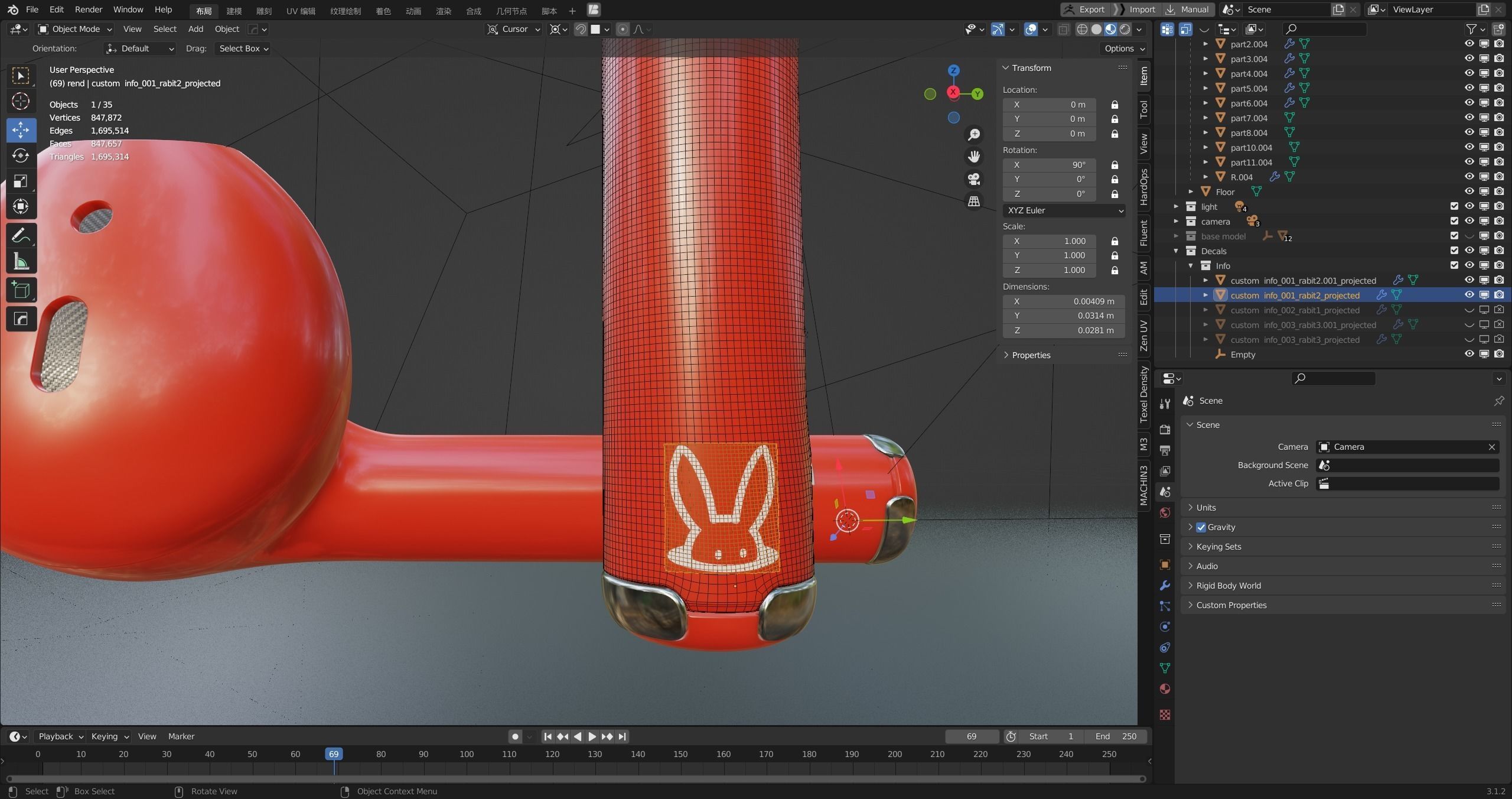Open the XYZ Euler rotation mode dropdown
Screen dimensions: 1512x799
pos(1064,210)
